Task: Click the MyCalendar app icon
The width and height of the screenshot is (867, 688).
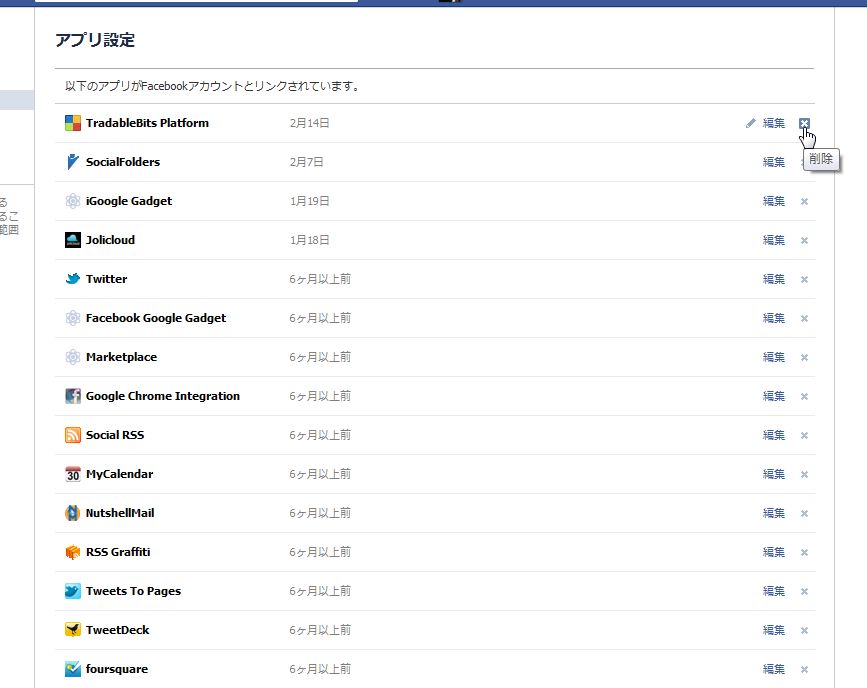Action: pos(72,474)
